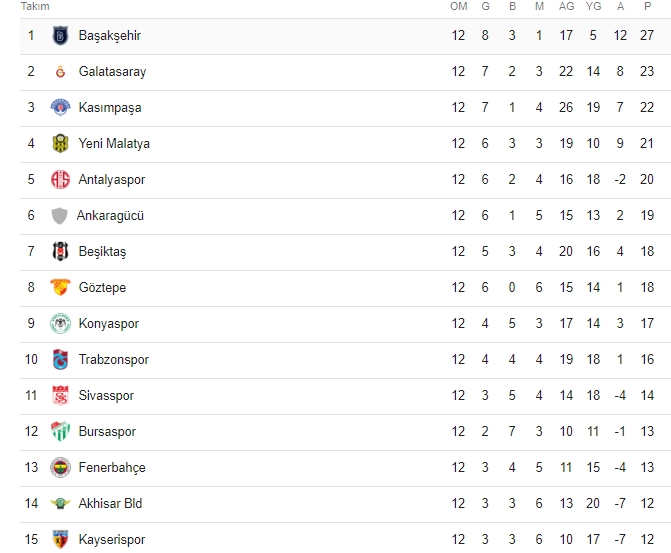The image size is (671, 553).
Task: Select the Akhisar Bld team name
Action: 110,504
